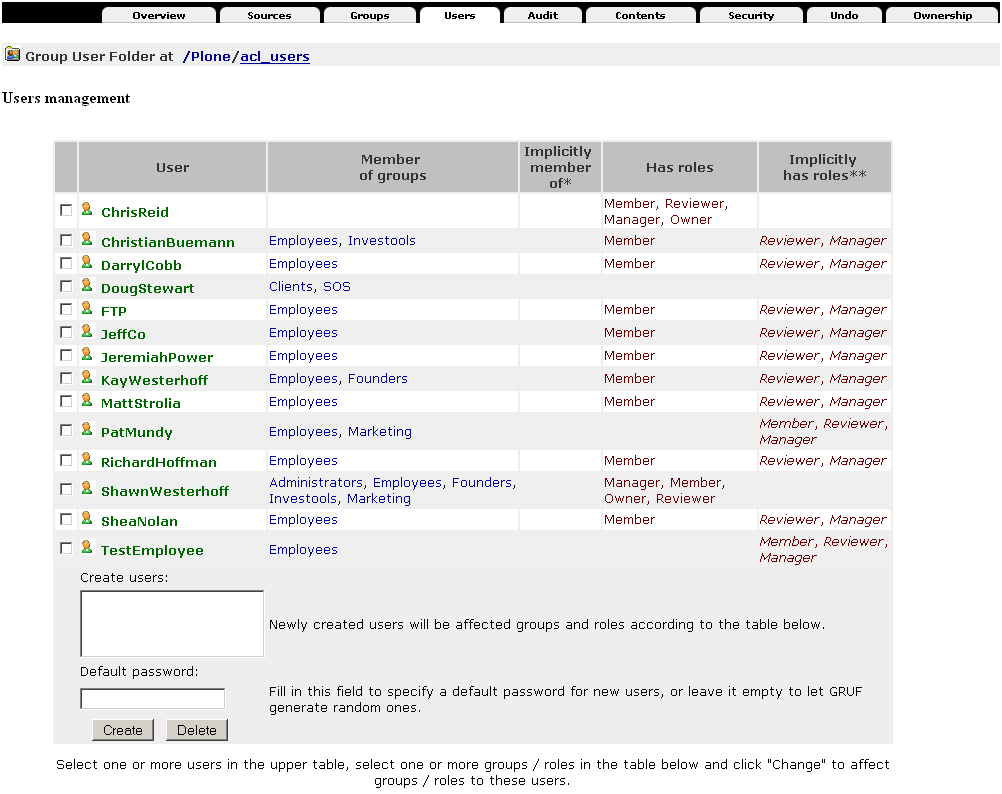Check the box for ChristianBuemann
Viewport: 1002px width, 794px height.
pyautogui.click(x=66, y=241)
